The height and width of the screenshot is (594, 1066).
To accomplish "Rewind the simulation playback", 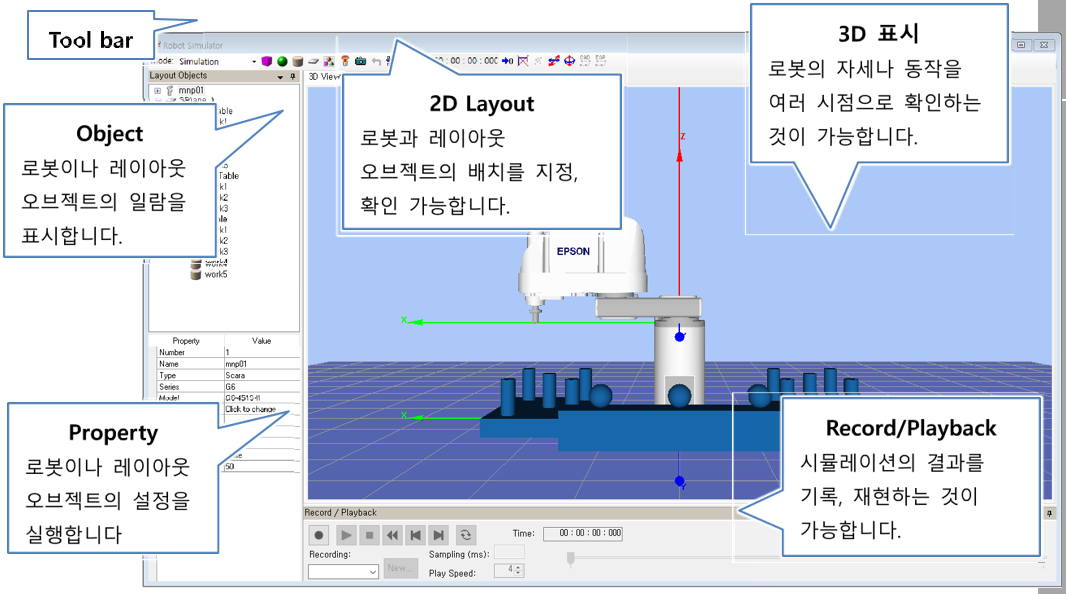I will pyautogui.click(x=392, y=535).
